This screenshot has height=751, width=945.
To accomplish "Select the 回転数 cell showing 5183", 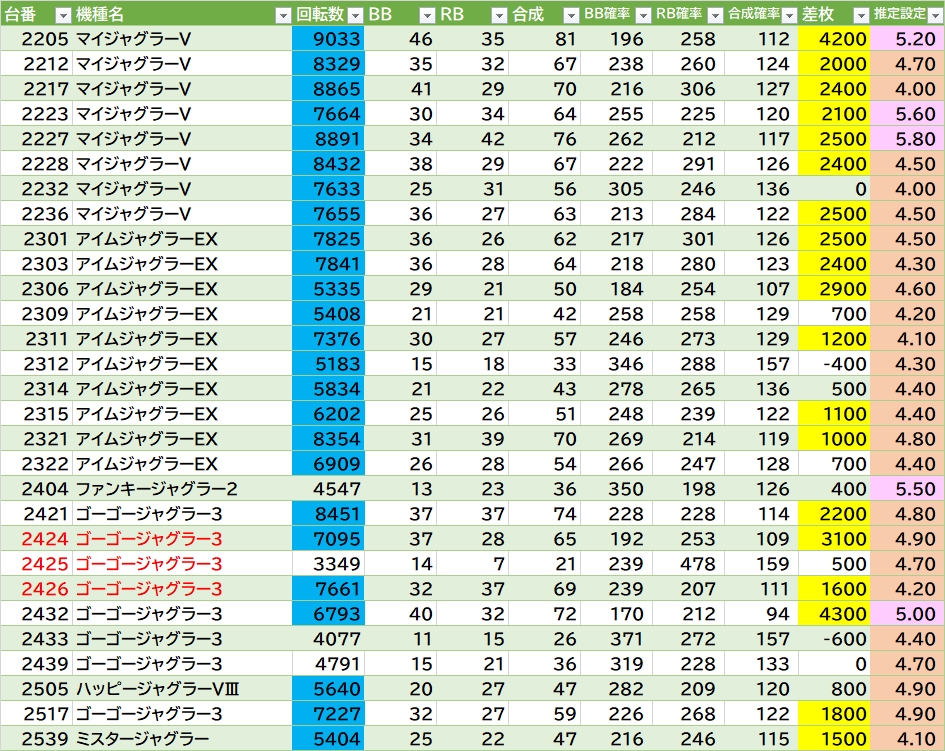I will click(x=328, y=364).
